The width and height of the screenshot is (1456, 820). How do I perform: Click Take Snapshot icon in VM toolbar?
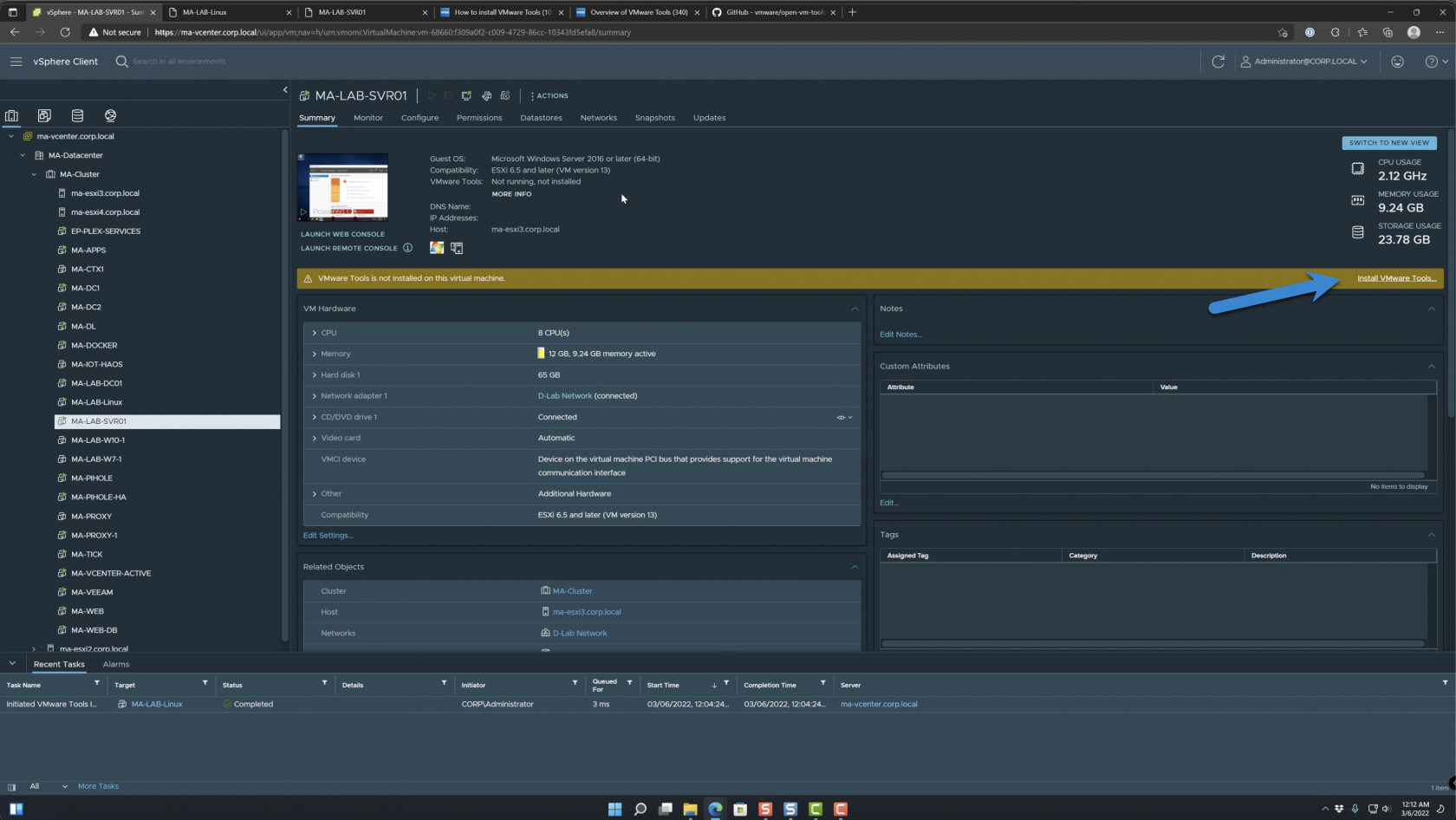pyautogui.click(x=505, y=95)
